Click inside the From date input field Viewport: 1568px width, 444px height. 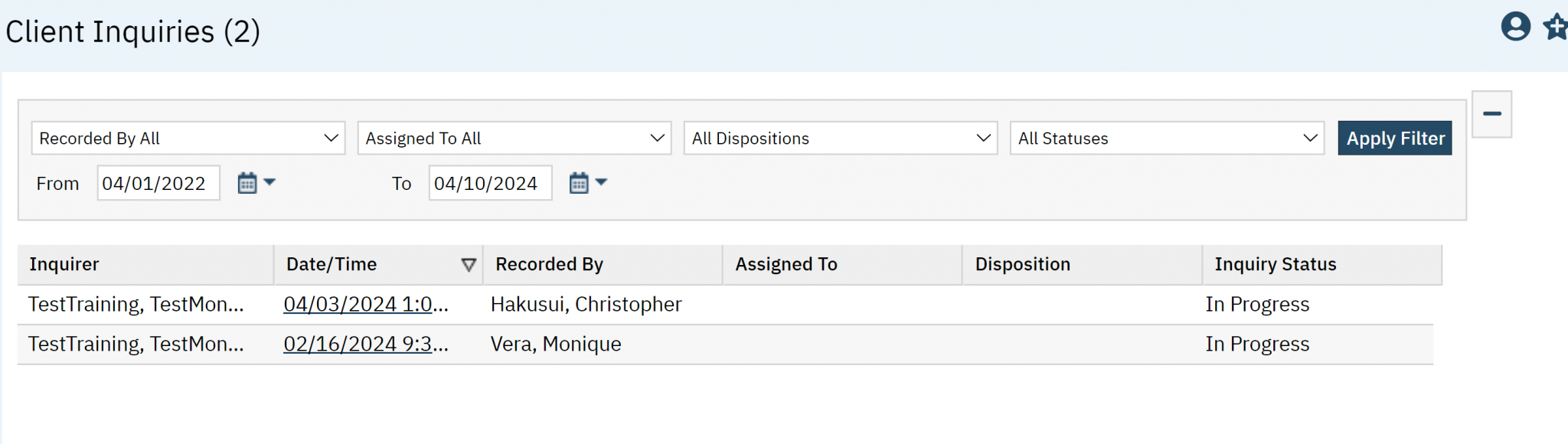pyautogui.click(x=158, y=182)
